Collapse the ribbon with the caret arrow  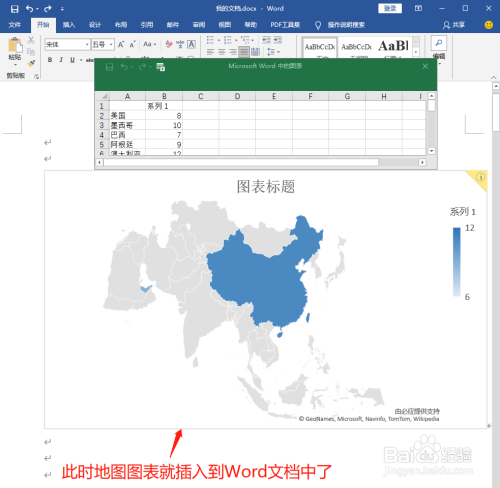coord(494,77)
